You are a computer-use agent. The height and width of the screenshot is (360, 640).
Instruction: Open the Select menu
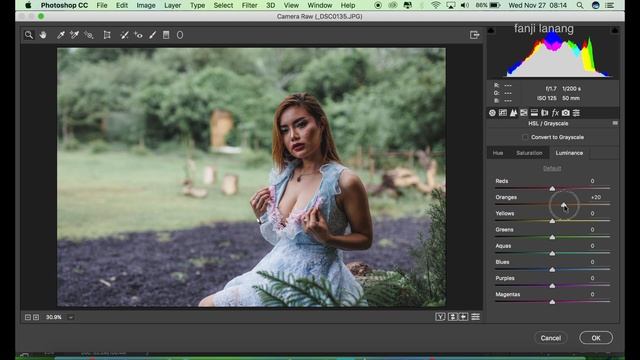click(223, 5)
